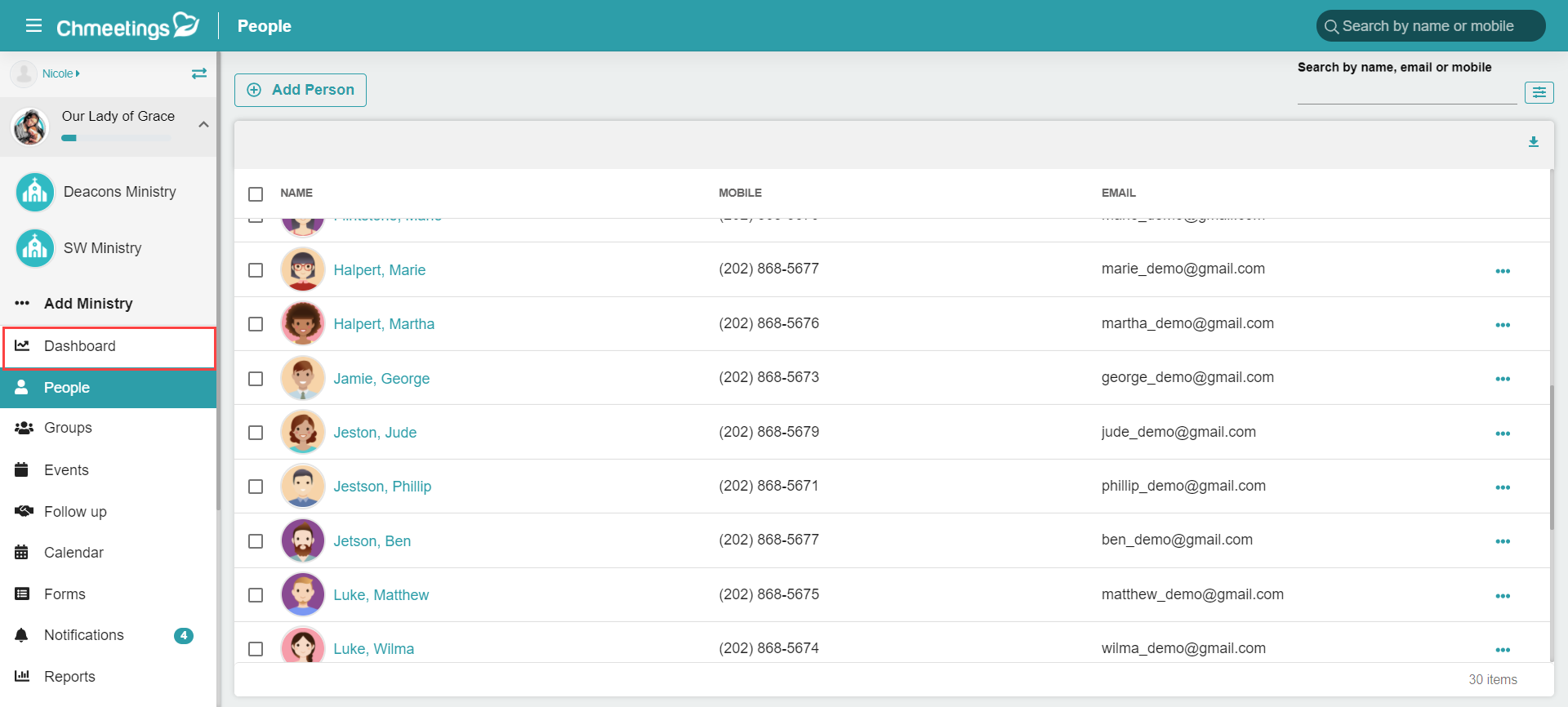Focus top Search by name or mobile field
Screen dimensions: 1568x707
pyautogui.click(x=1431, y=26)
